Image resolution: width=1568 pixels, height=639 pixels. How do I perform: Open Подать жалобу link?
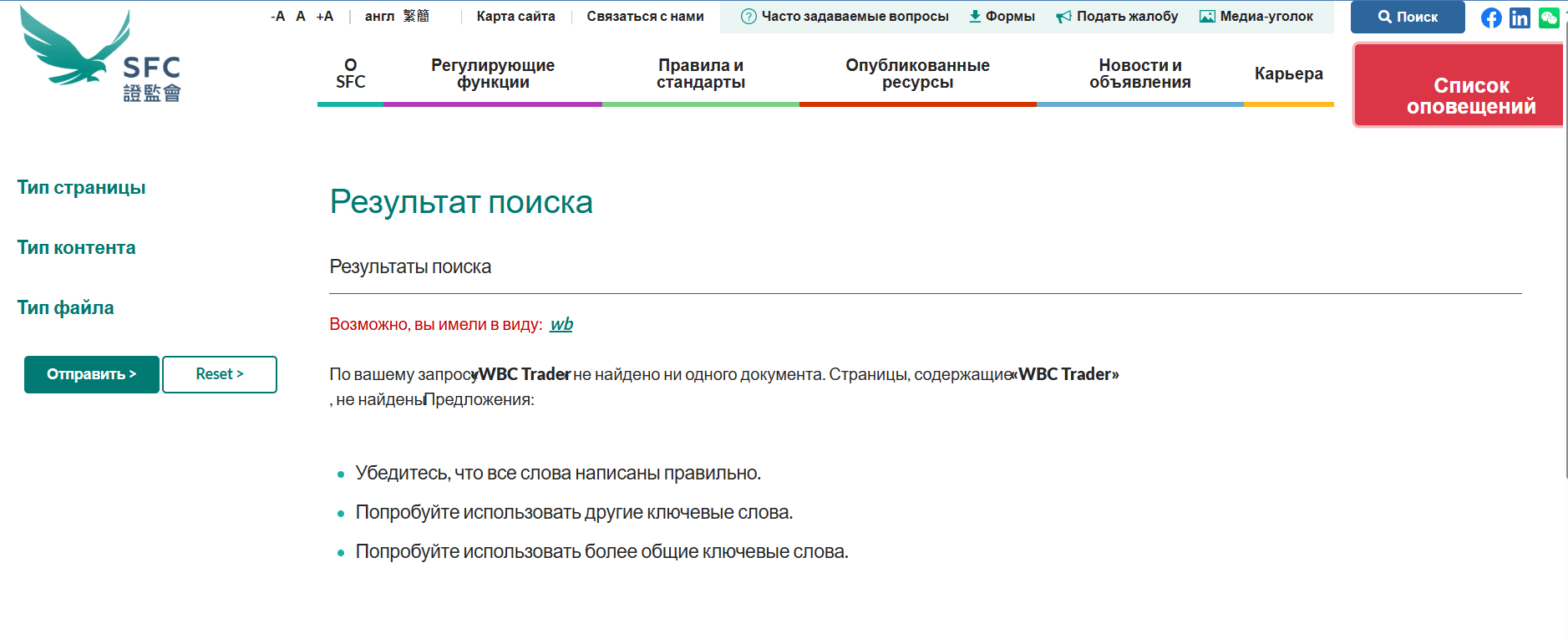(x=1117, y=16)
